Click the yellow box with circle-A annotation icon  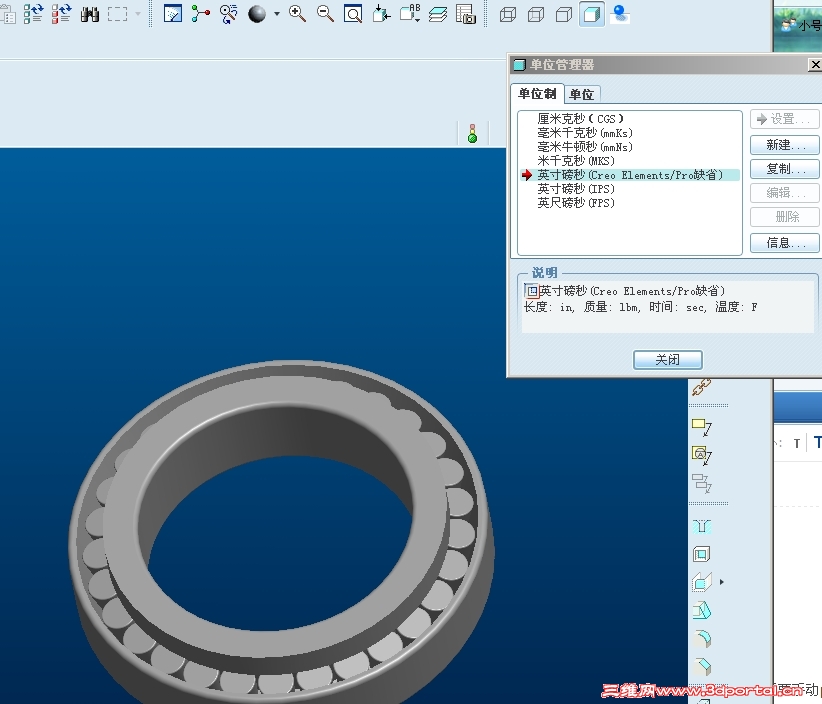tap(701, 454)
